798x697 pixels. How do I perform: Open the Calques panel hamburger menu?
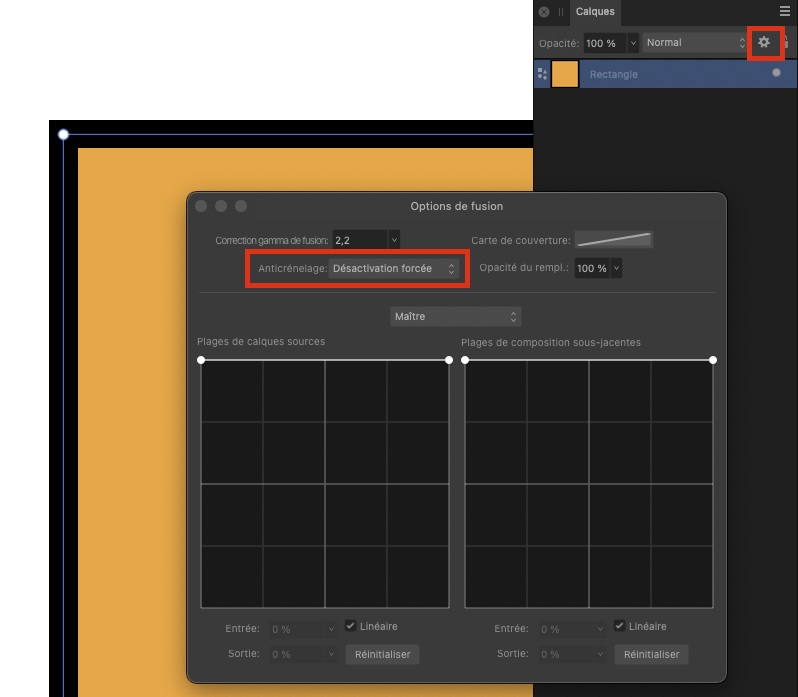click(x=785, y=11)
